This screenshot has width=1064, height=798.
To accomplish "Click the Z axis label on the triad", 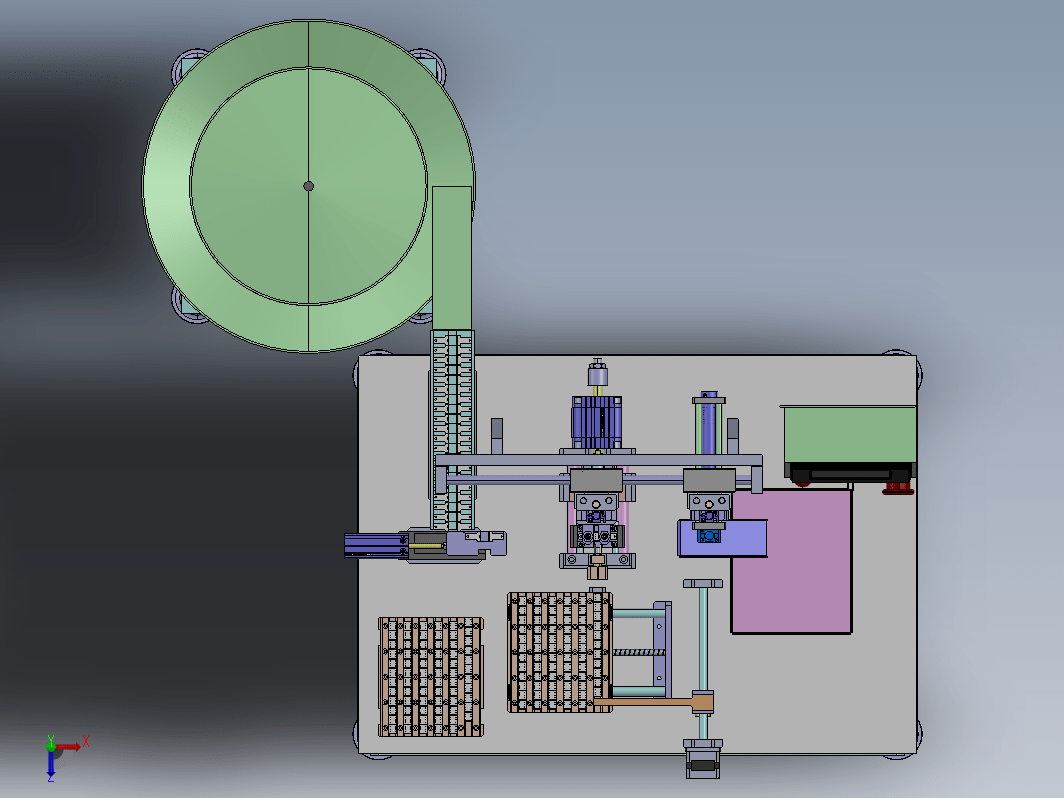I will pos(50,778).
